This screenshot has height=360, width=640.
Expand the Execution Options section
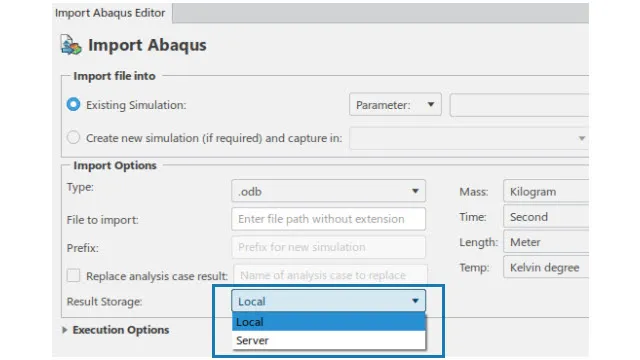pyautogui.click(x=64, y=330)
